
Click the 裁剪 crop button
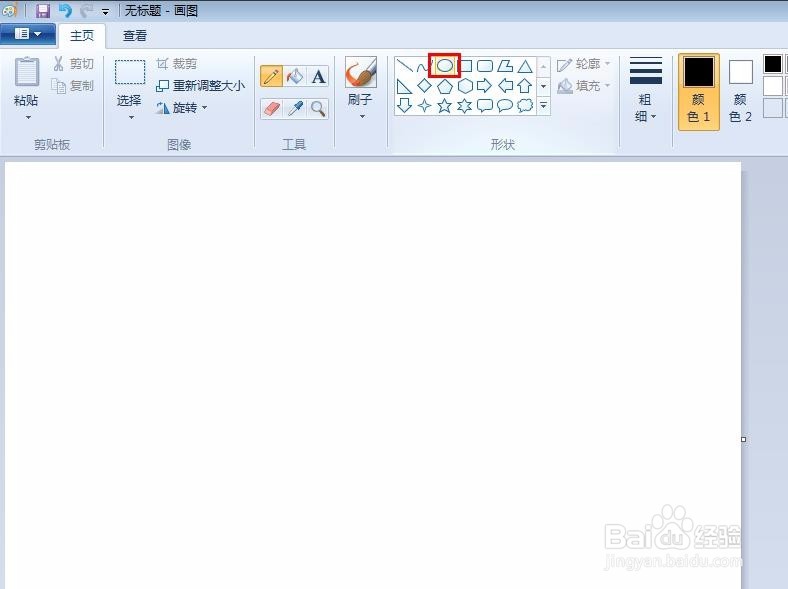click(176, 64)
